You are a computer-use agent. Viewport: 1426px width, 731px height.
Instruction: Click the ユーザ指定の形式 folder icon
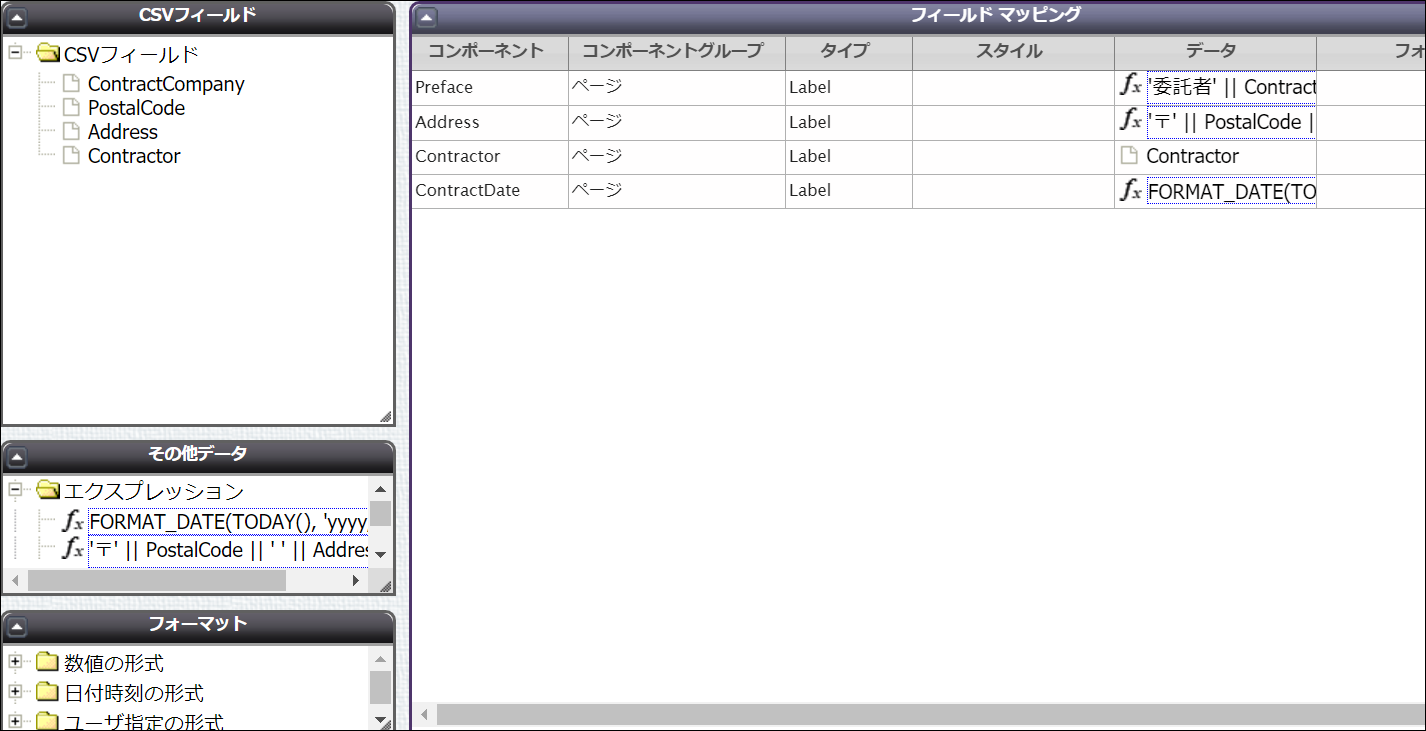(48, 721)
